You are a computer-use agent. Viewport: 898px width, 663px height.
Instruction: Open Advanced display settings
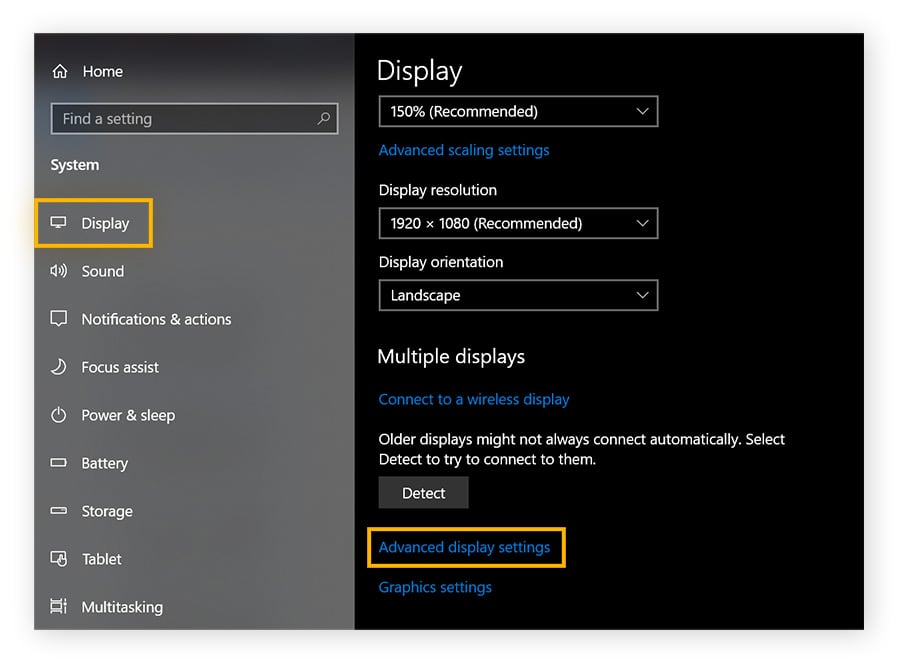464,547
